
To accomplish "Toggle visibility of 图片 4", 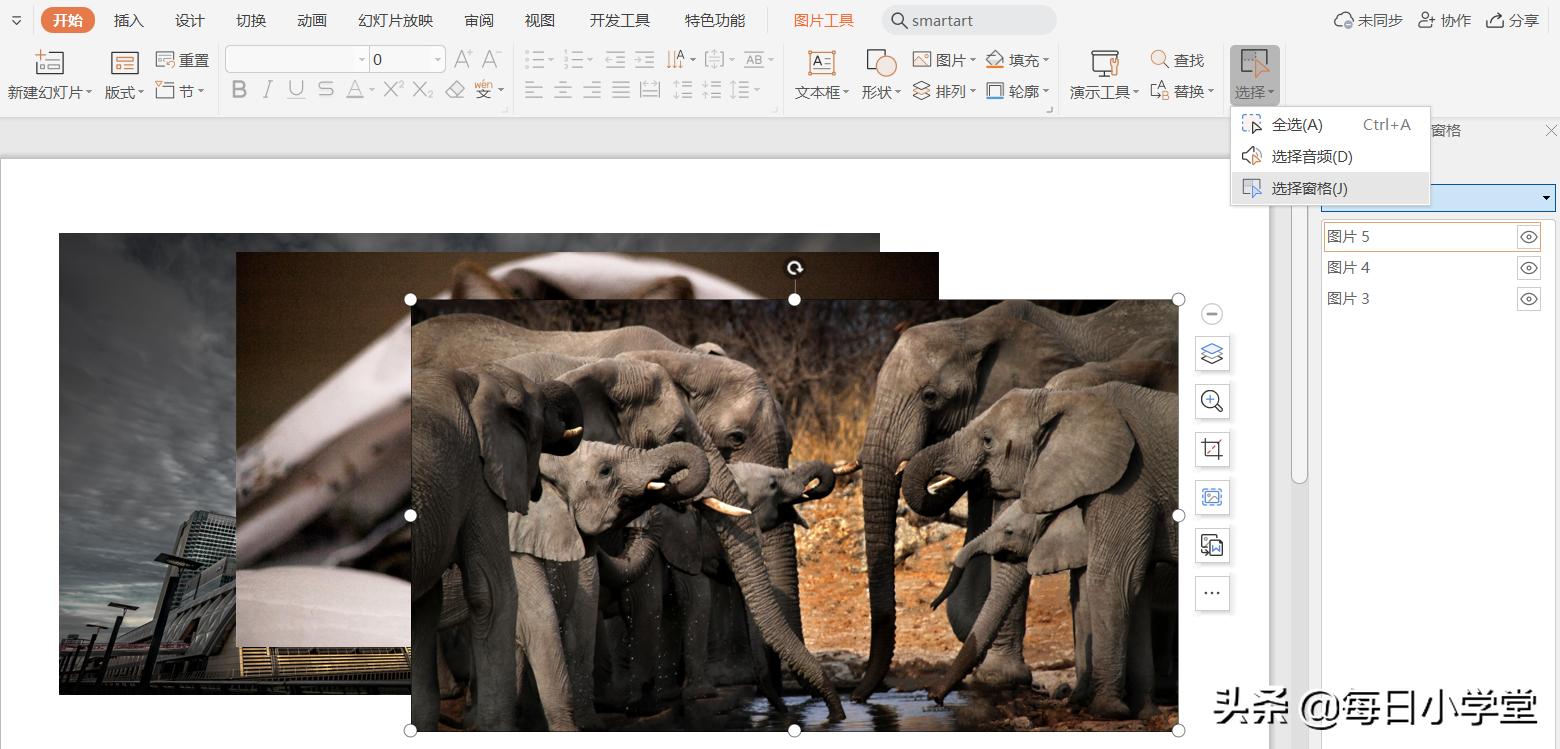I will pos(1528,268).
